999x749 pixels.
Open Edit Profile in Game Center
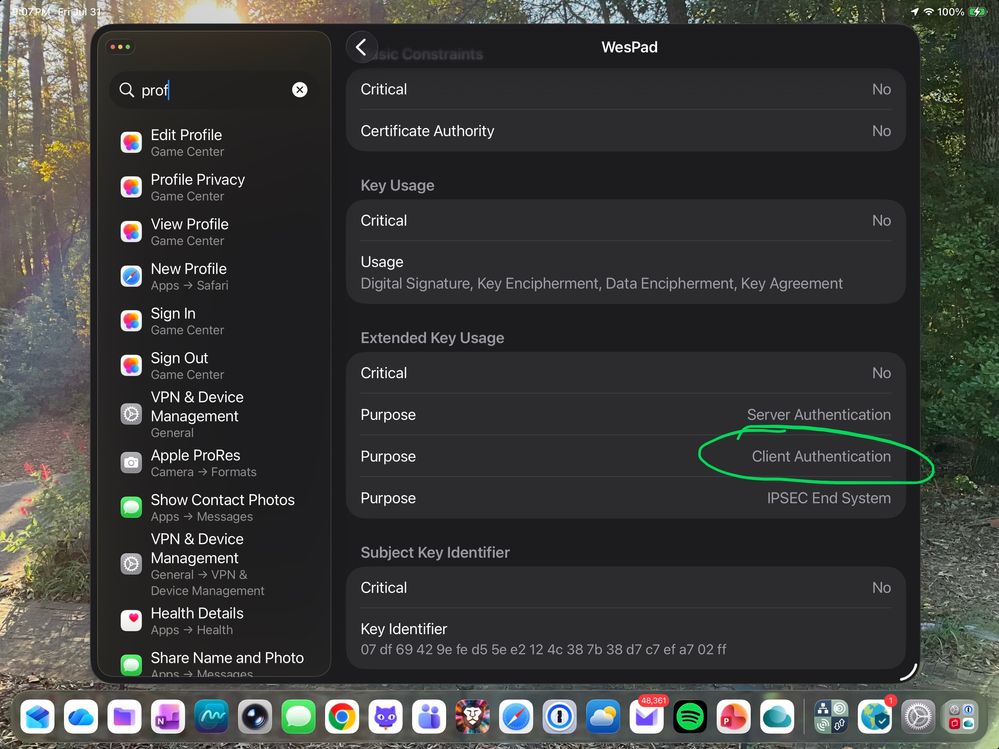(x=214, y=142)
